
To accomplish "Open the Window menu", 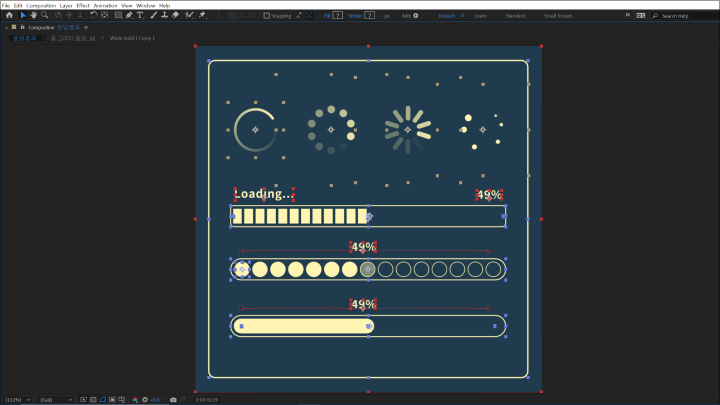I will pos(146,6).
